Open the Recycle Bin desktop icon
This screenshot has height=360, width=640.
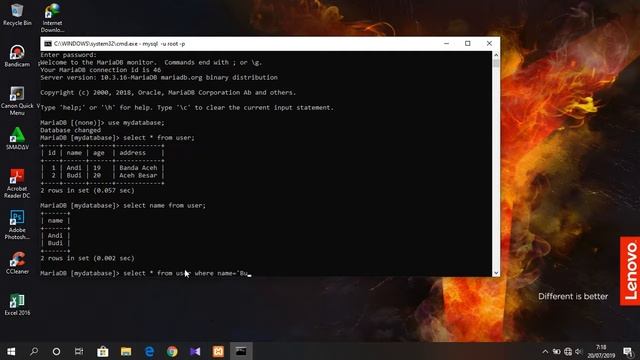tap(17, 14)
